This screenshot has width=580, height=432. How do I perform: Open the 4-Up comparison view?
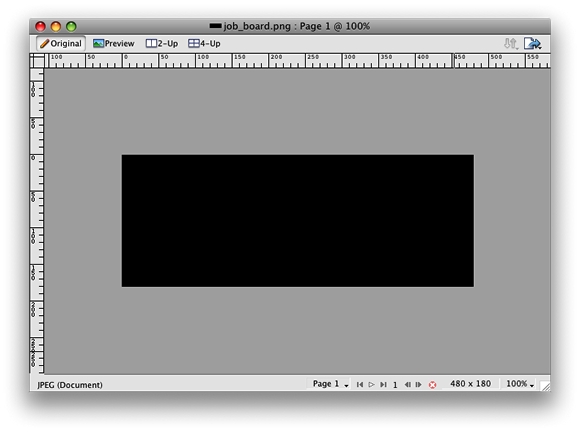point(204,44)
